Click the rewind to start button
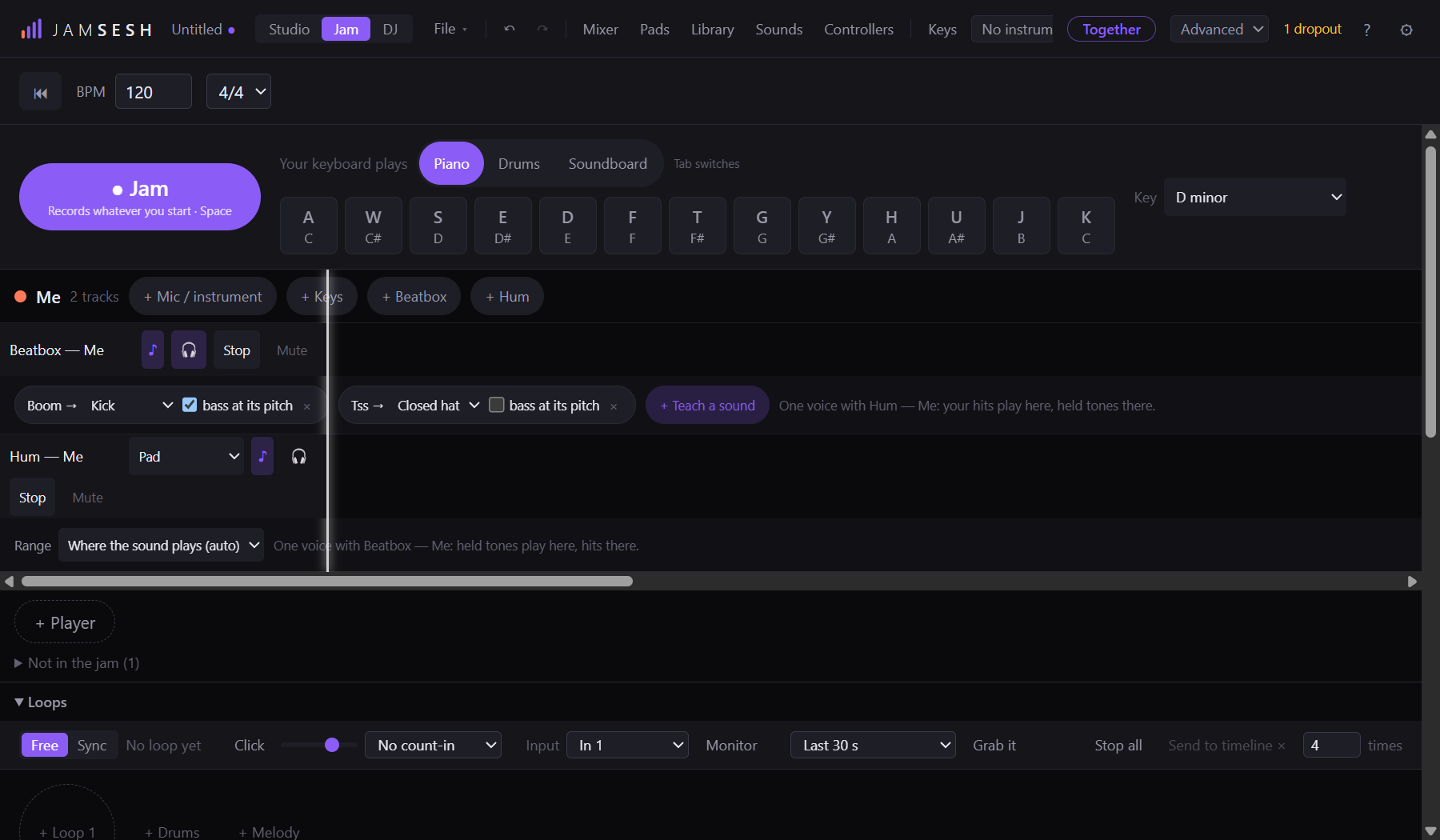This screenshot has height=840, width=1440. (40, 93)
